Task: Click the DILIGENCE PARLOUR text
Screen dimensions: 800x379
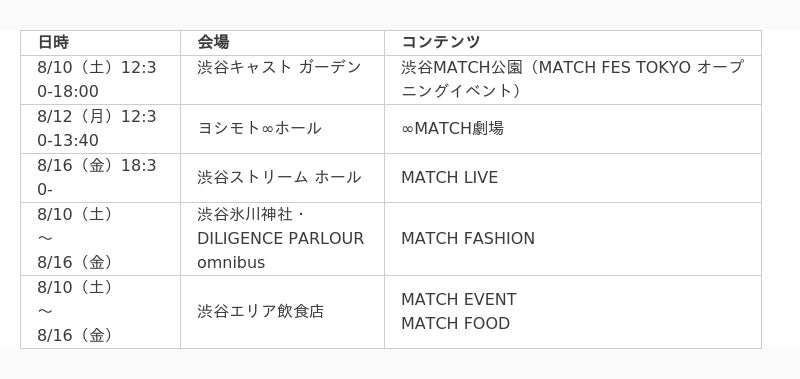Action: click(x=281, y=238)
